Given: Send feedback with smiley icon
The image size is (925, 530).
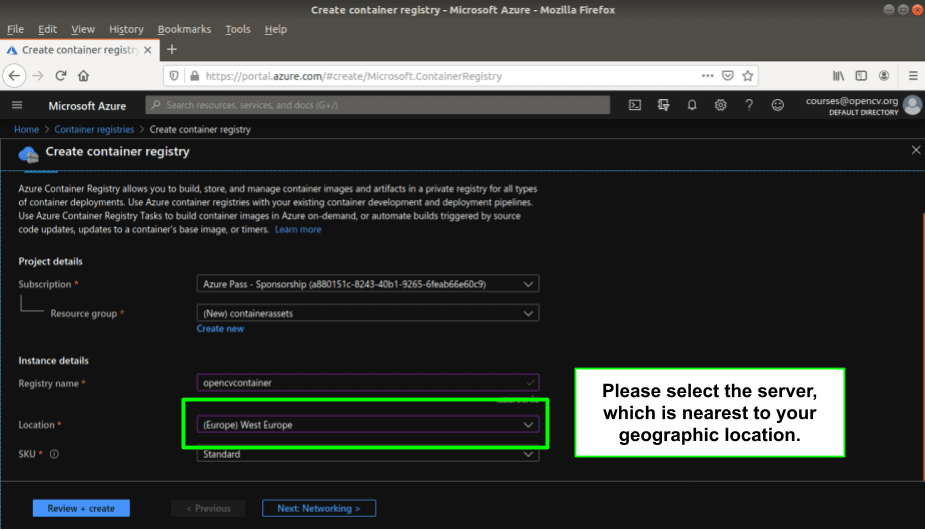Looking at the screenshot, I should pyautogui.click(x=778, y=105).
